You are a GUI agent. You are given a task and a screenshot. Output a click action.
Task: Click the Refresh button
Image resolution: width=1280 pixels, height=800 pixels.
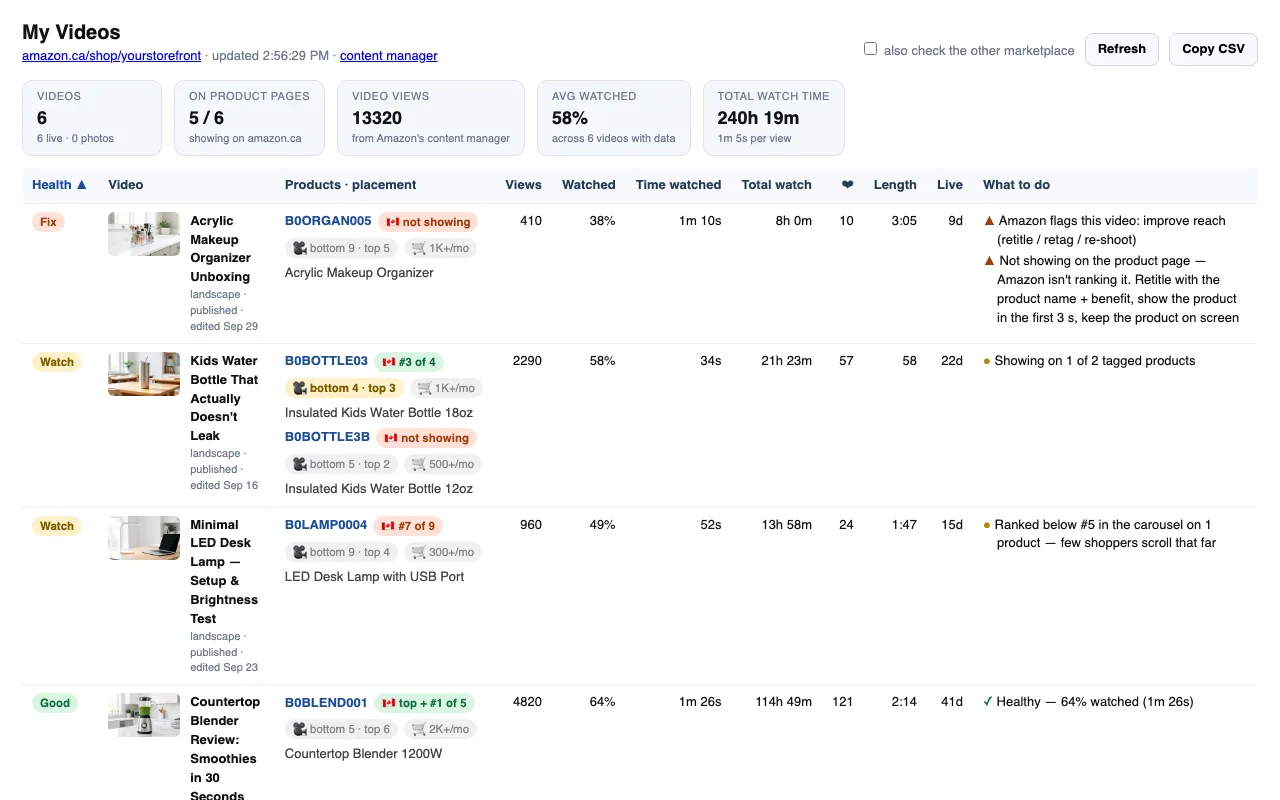point(1122,49)
